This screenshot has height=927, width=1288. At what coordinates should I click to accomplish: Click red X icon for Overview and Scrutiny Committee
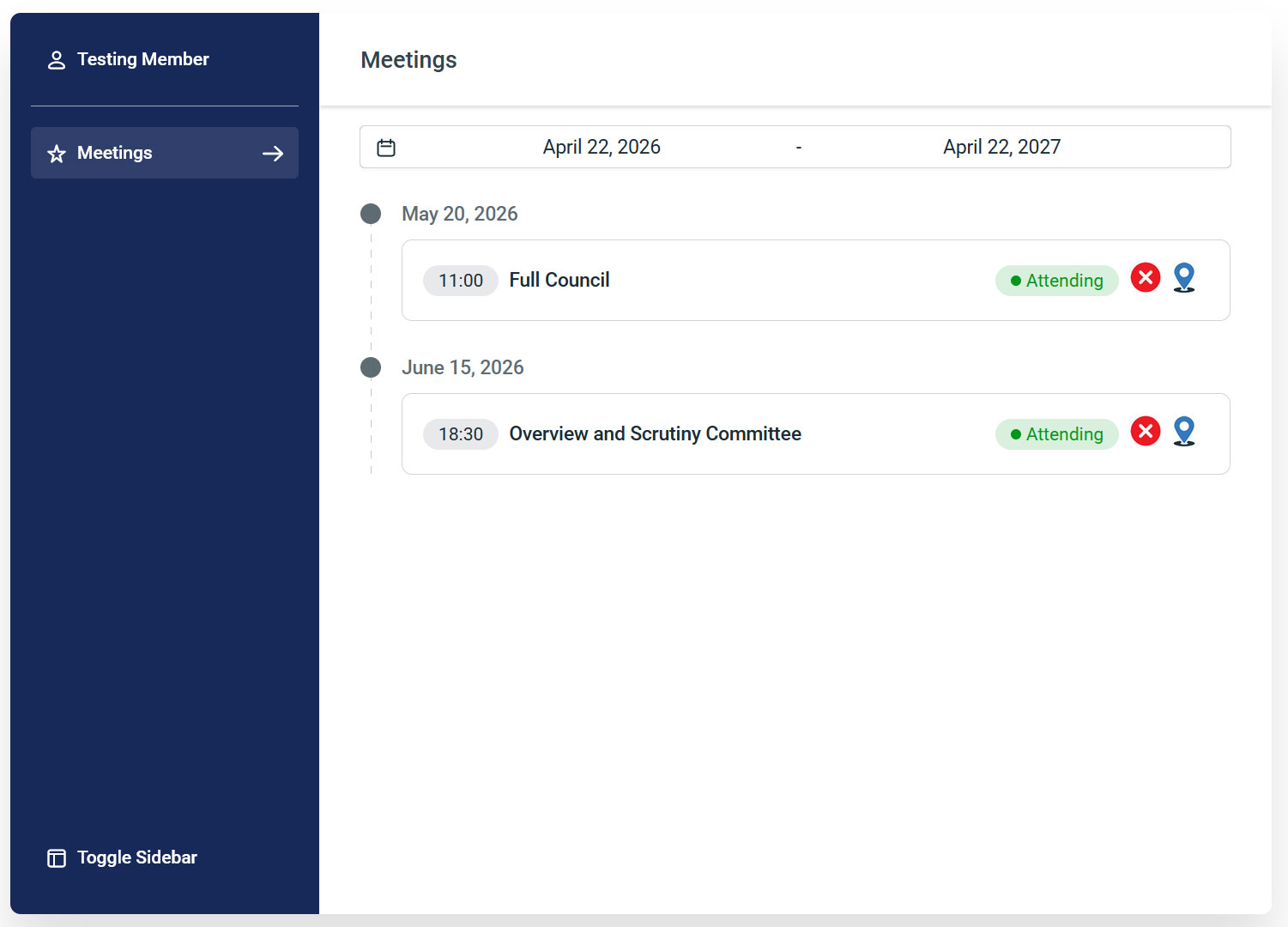[1146, 431]
